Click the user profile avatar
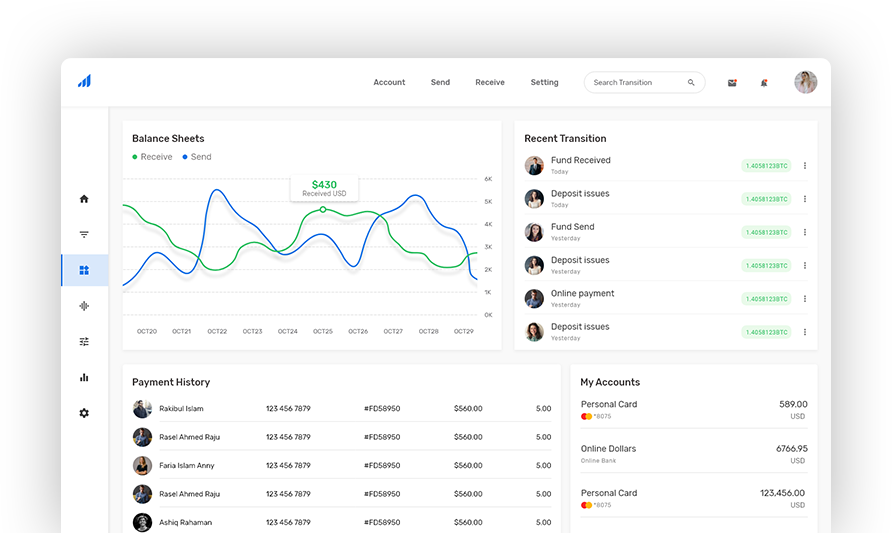Viewport: 892px width, 533px height. tap(805, 83)
